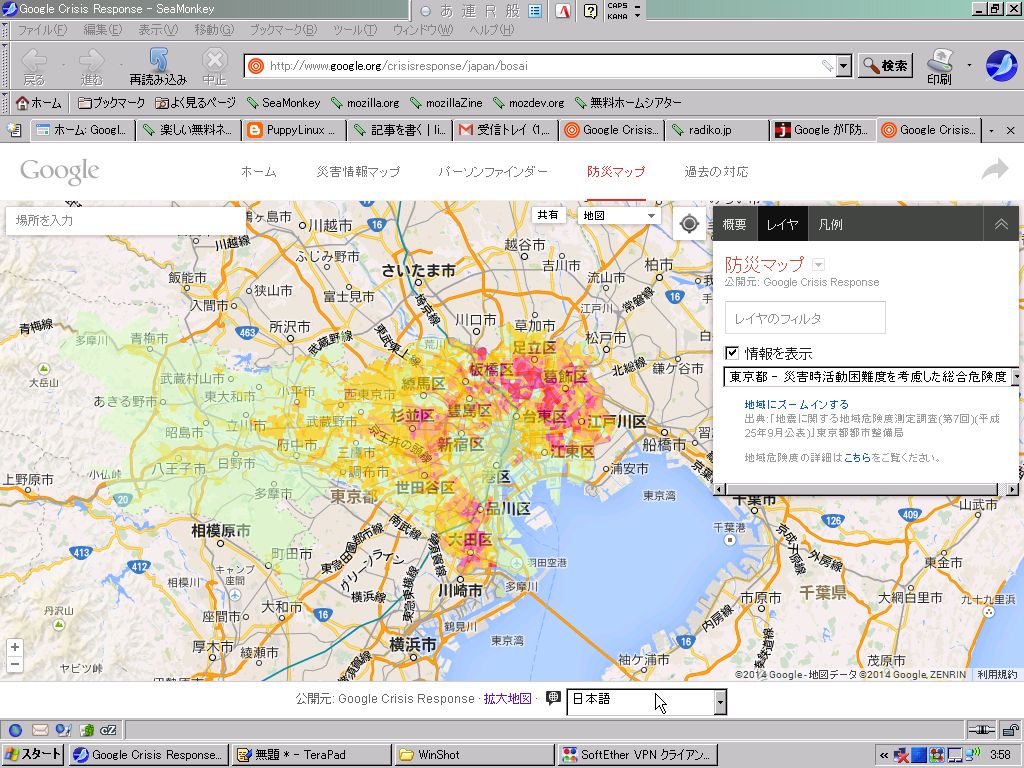Open the mozilla.org bookmark
Image resolution: width=1024 pixels, height=768 pixels.
(365, 103)
